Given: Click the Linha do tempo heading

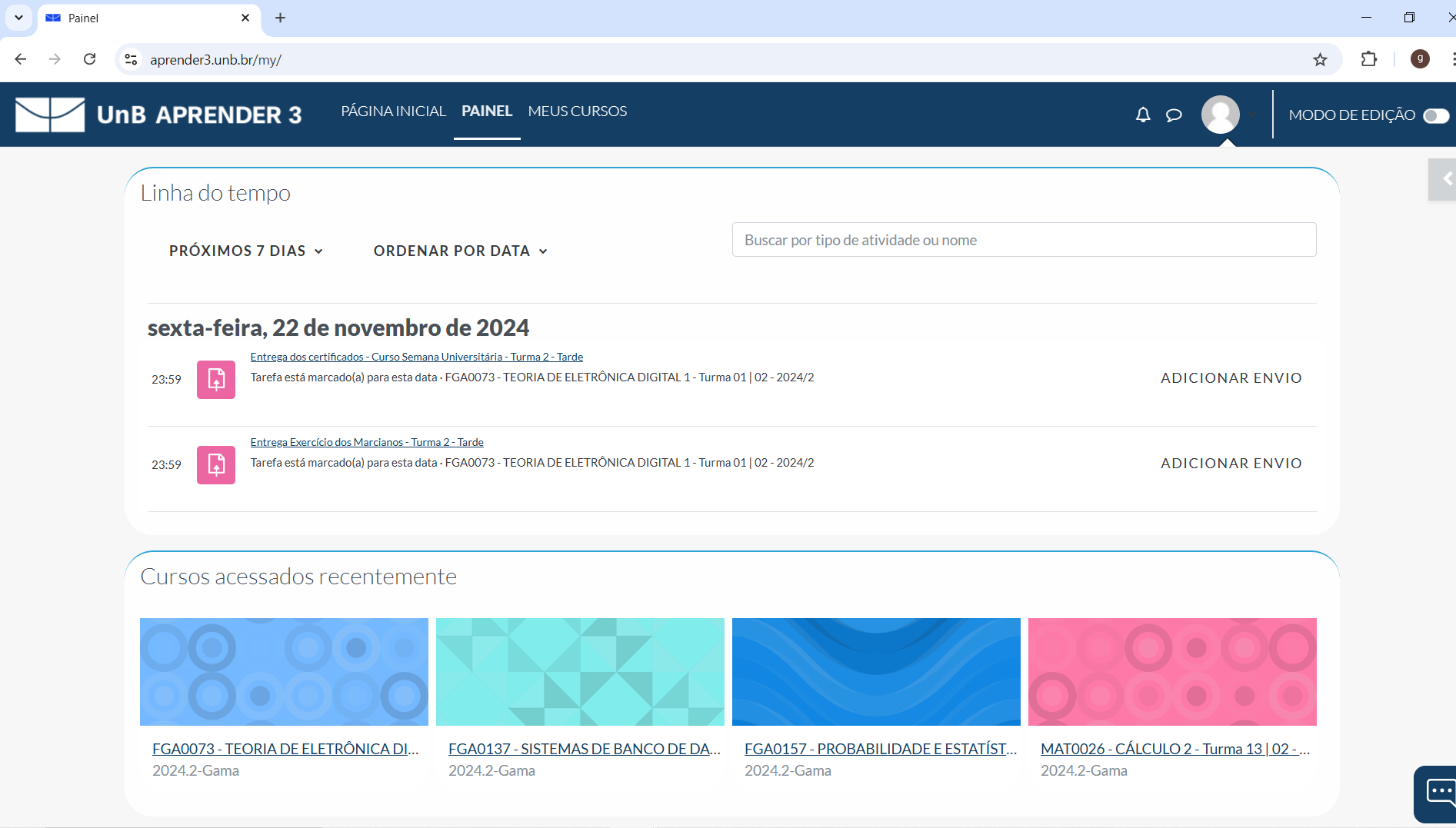Looking at the screenshot, I should pos(215,193).
